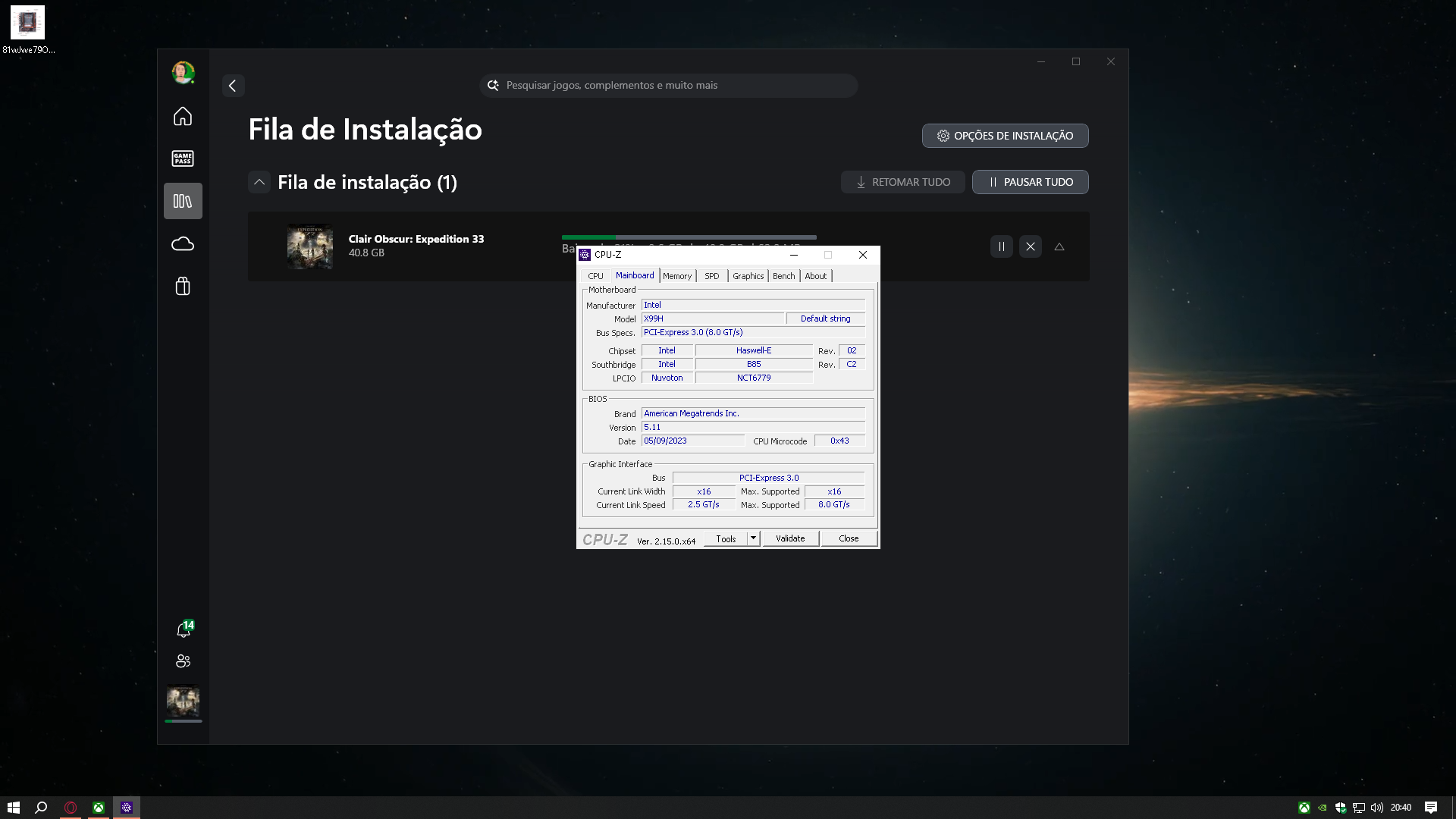Click the Haswell-E chipset value
This screenshot has height=819, width=1456.
(754, 350)
